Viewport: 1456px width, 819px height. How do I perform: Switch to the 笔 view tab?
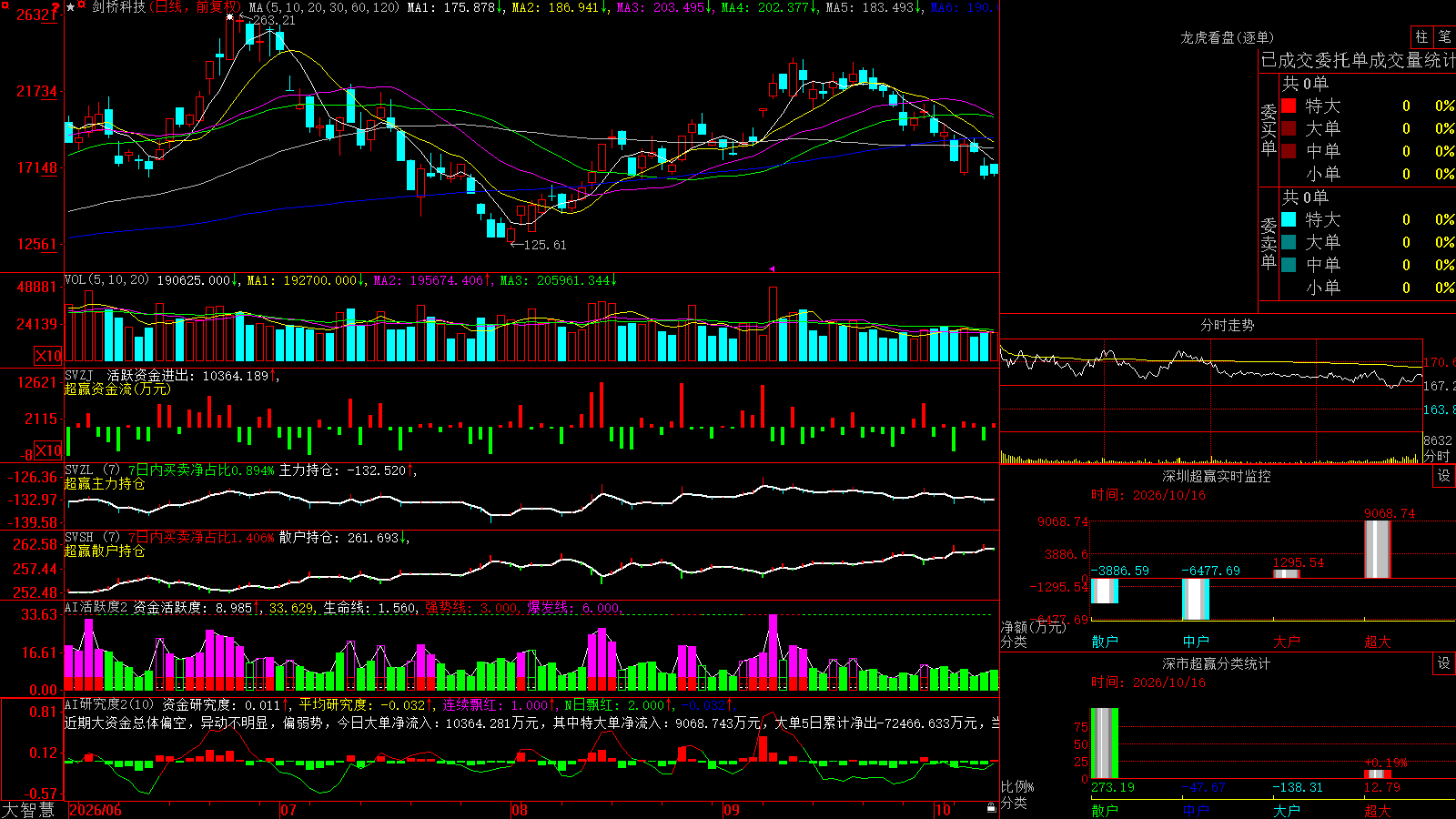(1444, 36)
